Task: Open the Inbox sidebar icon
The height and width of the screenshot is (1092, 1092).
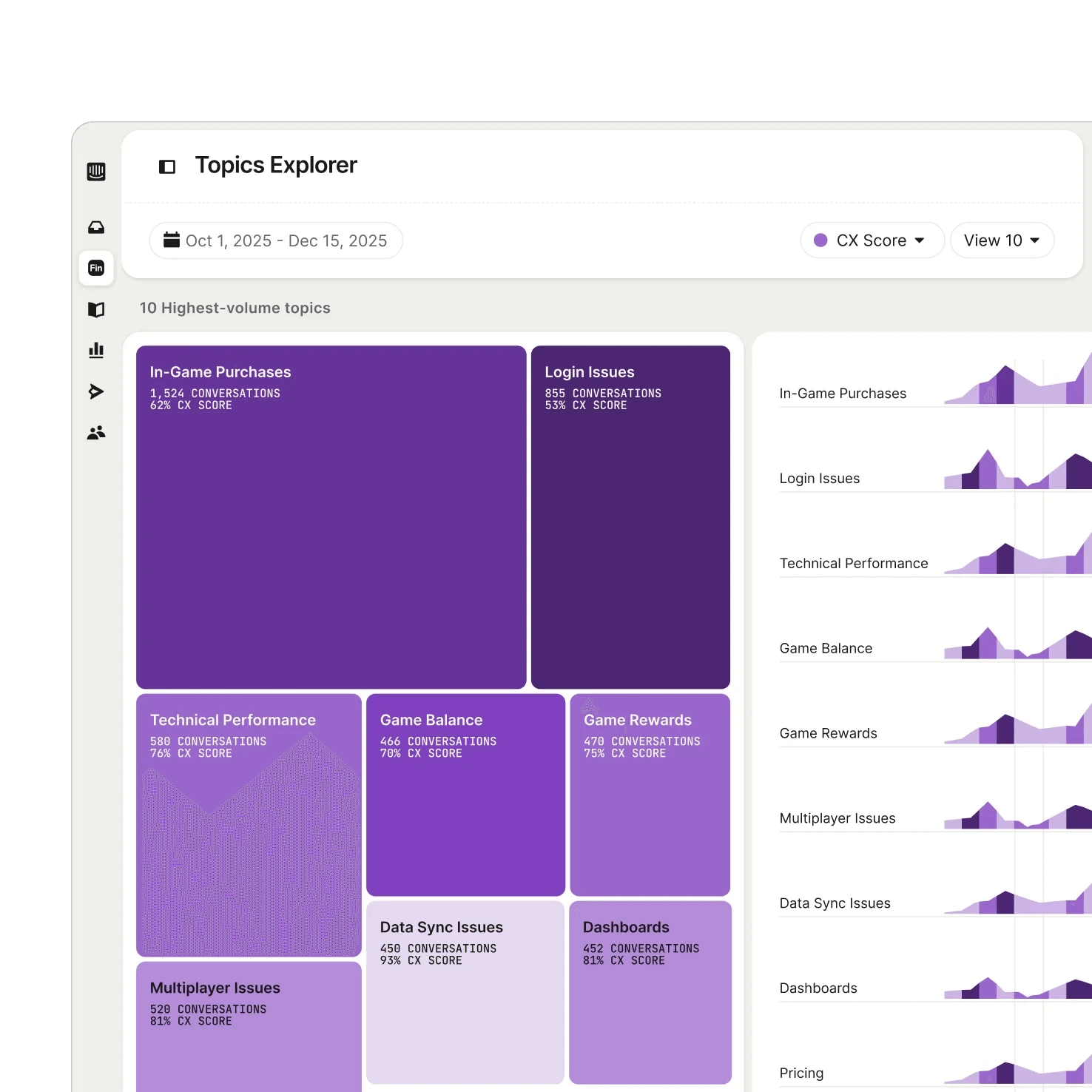Action: (x=96, y=227)
